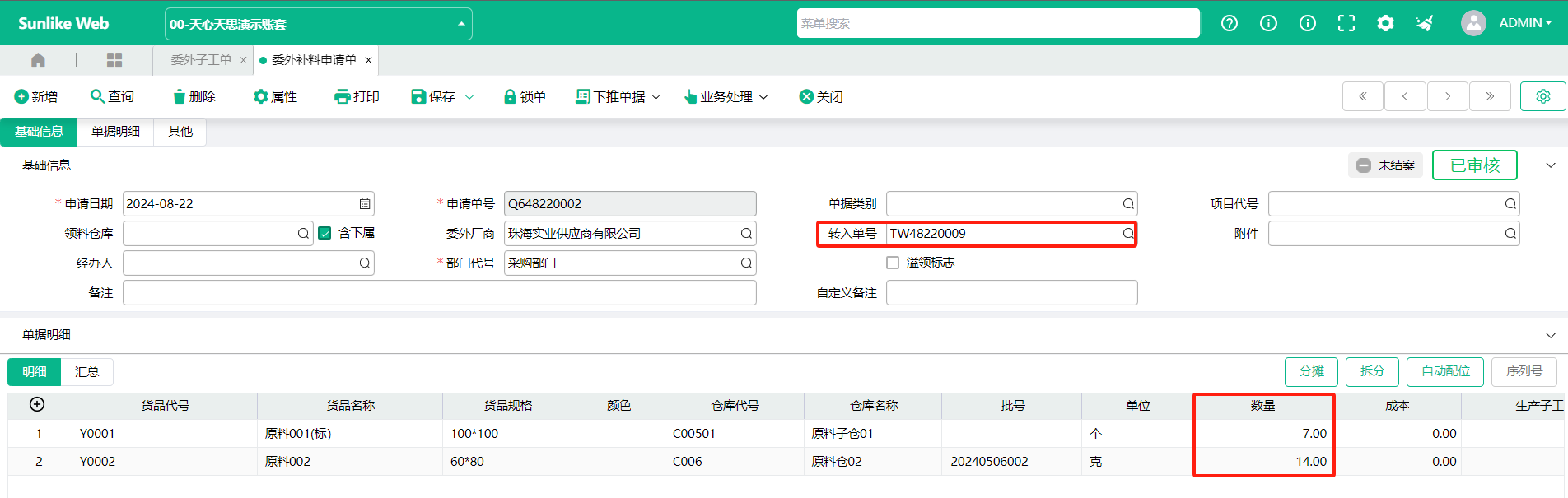Click the 拆分 button
The image size is (1568, 498).
point(1372,371)
